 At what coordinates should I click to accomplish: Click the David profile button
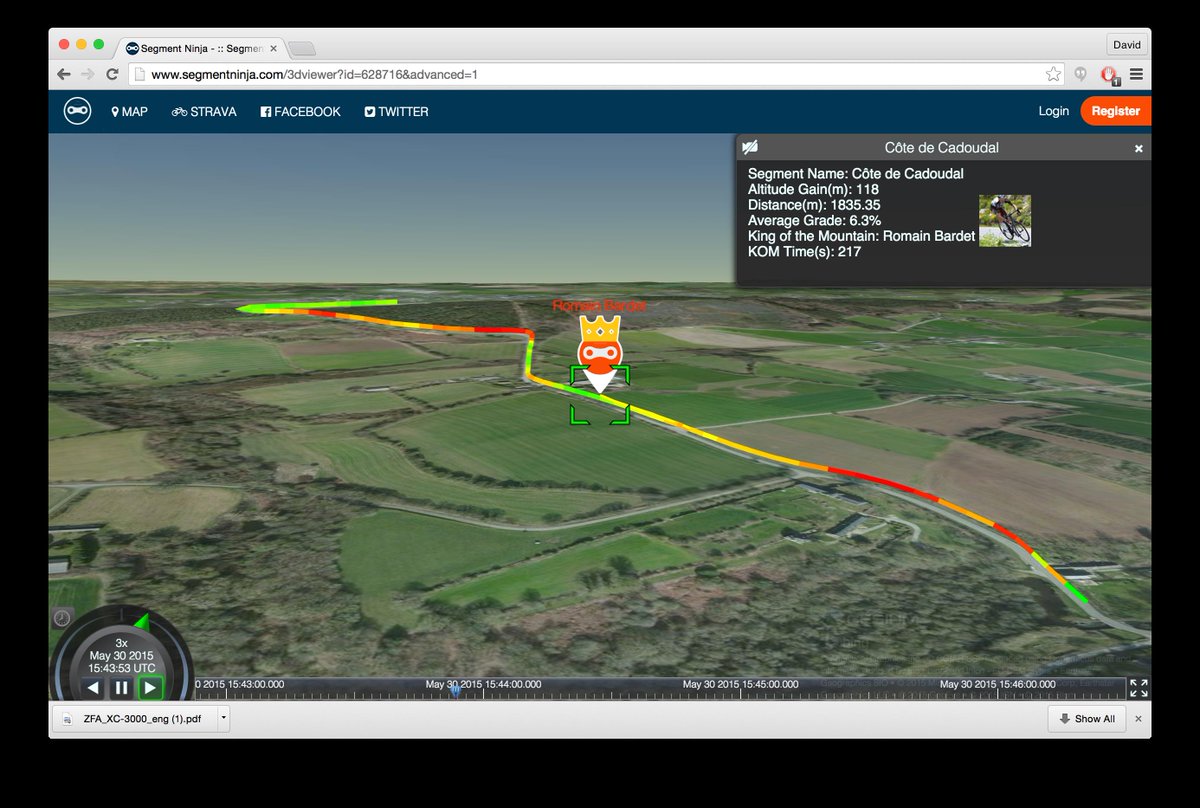(1127, 45)
